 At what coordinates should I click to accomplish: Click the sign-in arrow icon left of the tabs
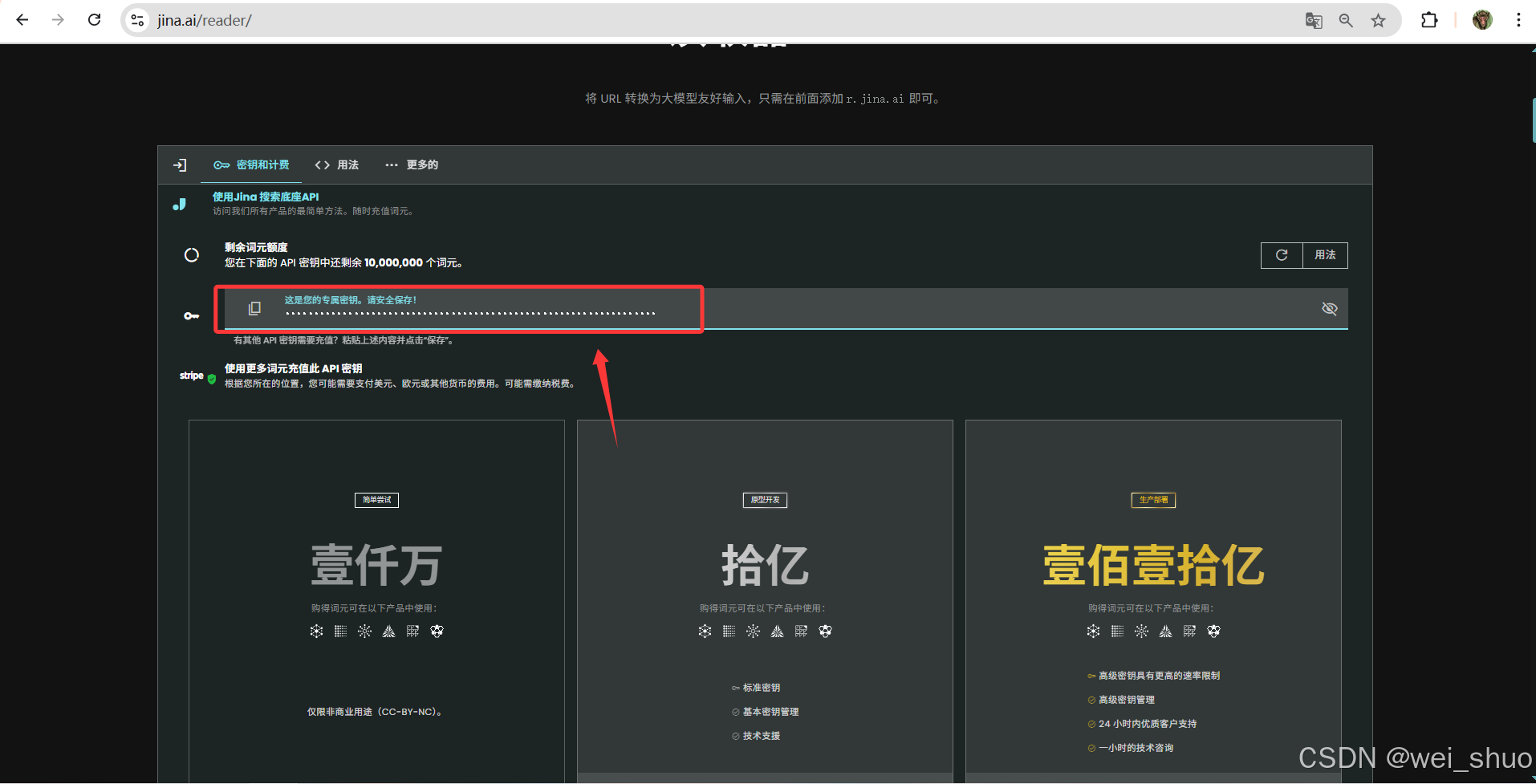[x=180, y=165]
